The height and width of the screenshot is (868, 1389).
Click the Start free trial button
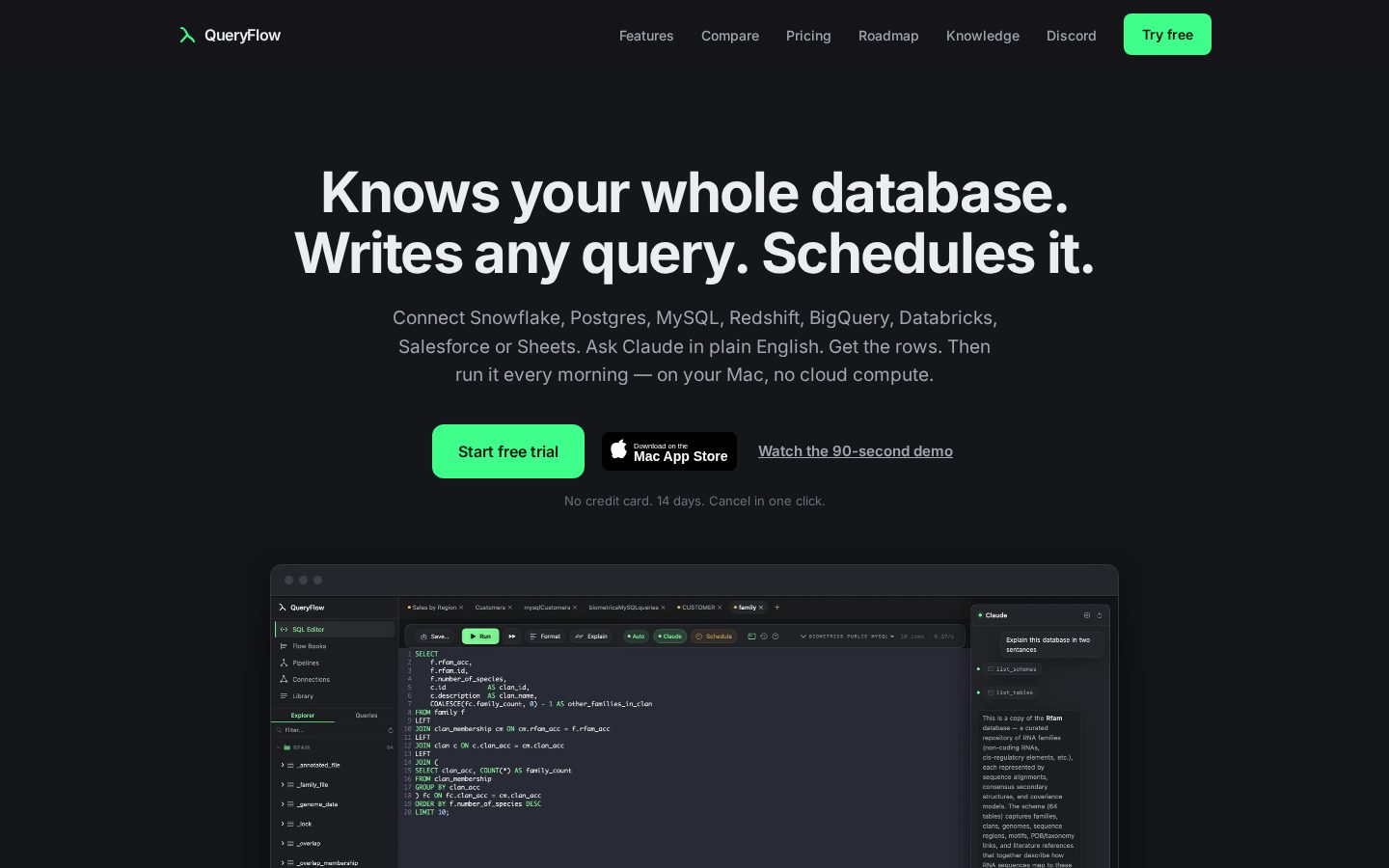point(508,451)
